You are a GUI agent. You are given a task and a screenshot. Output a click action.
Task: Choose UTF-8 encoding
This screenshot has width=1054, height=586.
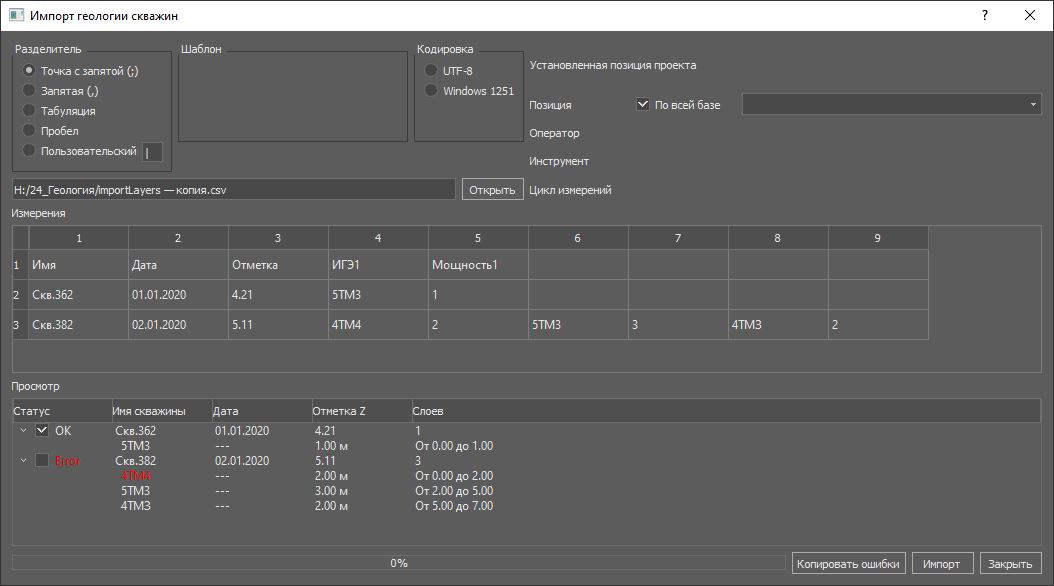click(x=431, y=71)
